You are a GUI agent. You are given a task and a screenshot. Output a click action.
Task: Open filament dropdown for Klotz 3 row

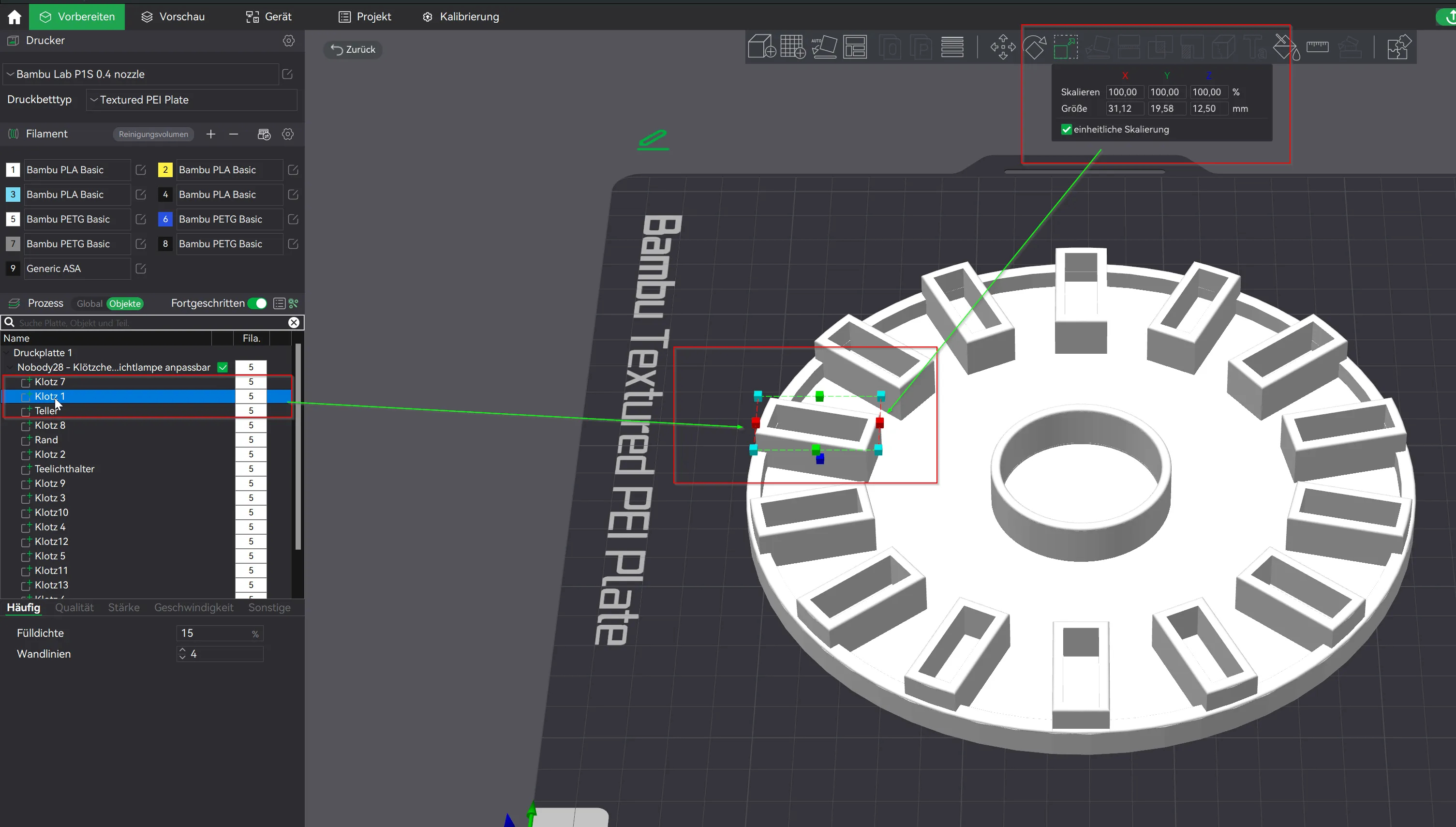click(251, 497)
